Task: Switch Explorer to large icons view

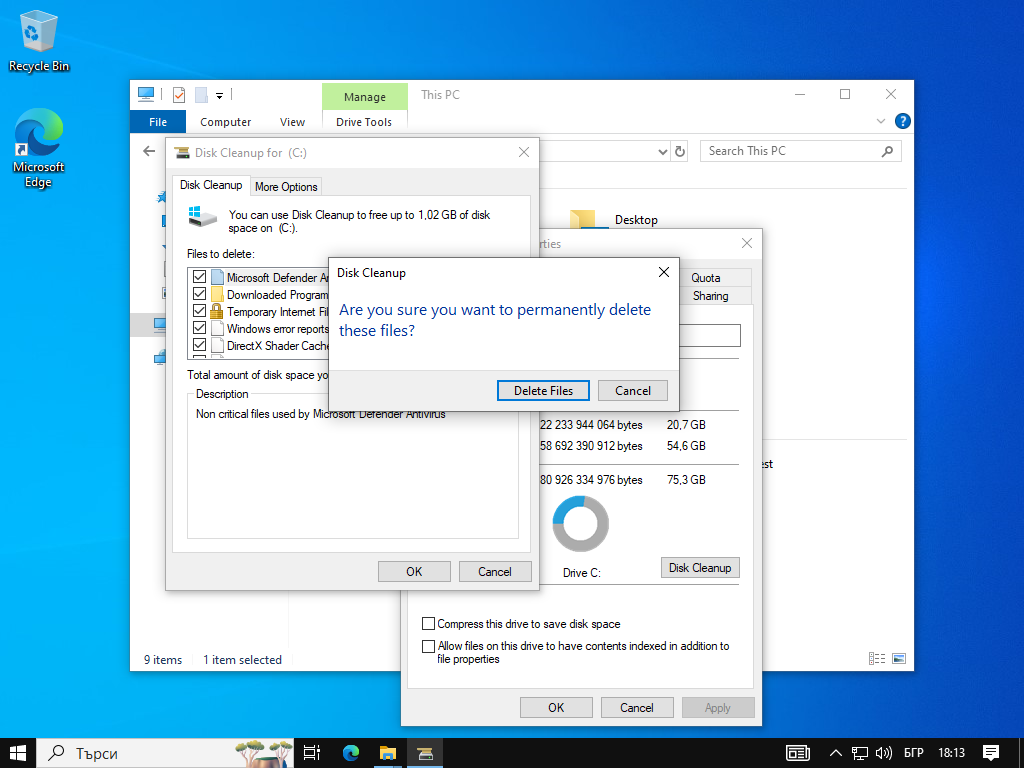Action: (x=899, y=658)
